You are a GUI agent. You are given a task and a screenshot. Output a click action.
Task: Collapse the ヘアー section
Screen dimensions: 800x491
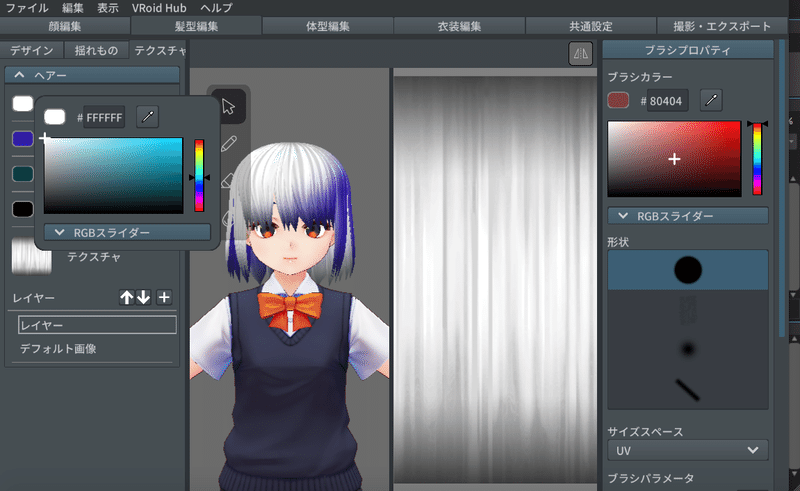click(92, 75)
